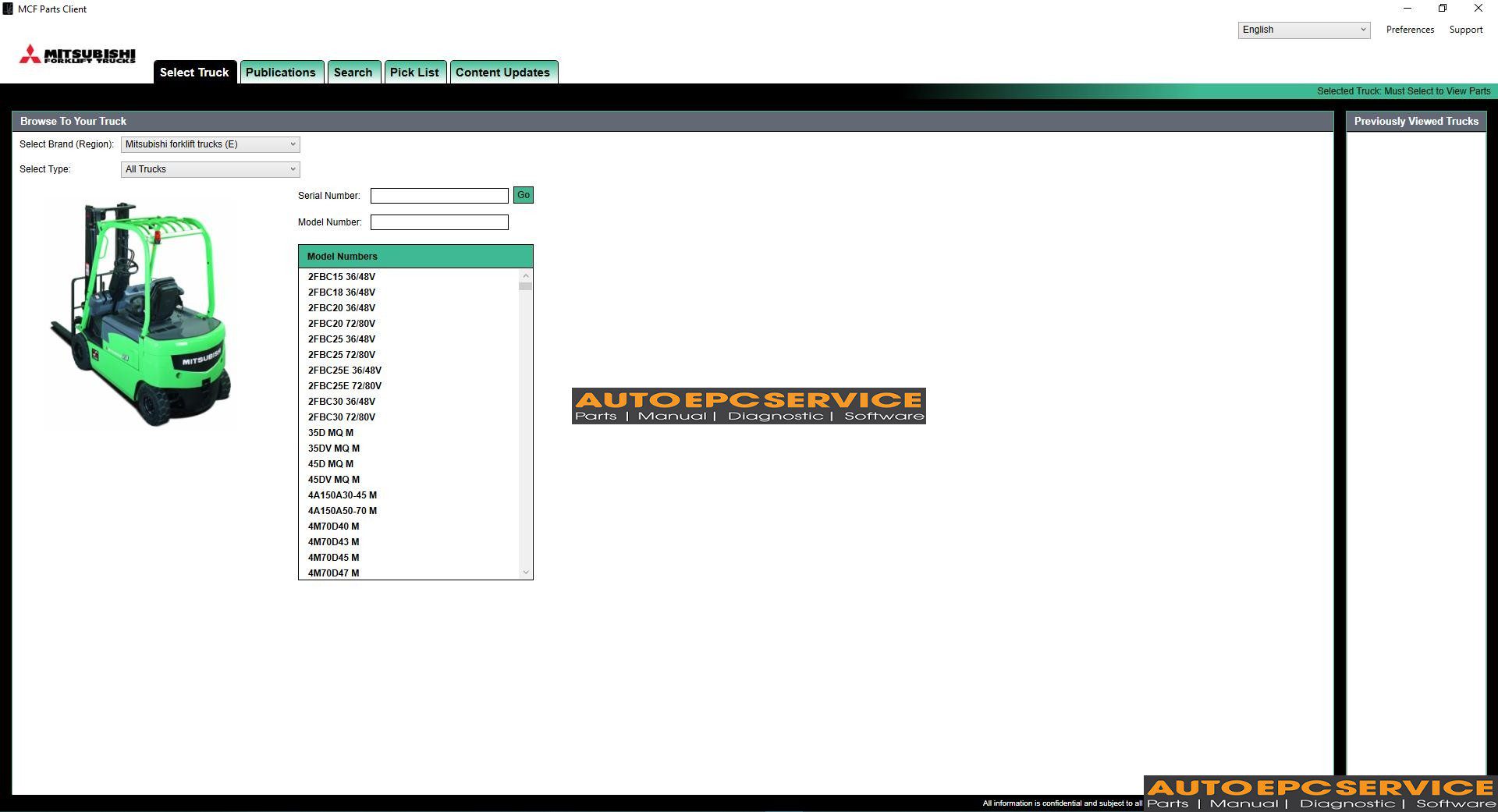
Task: Open the Select Truck tab
Action: (194, 72)
